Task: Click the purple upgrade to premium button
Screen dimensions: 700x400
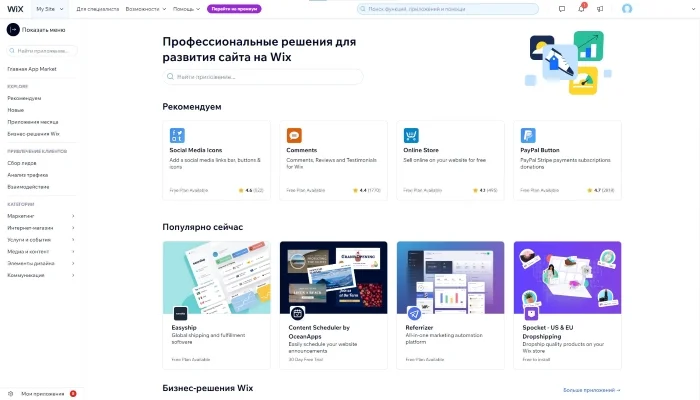Action: point(234,9)
